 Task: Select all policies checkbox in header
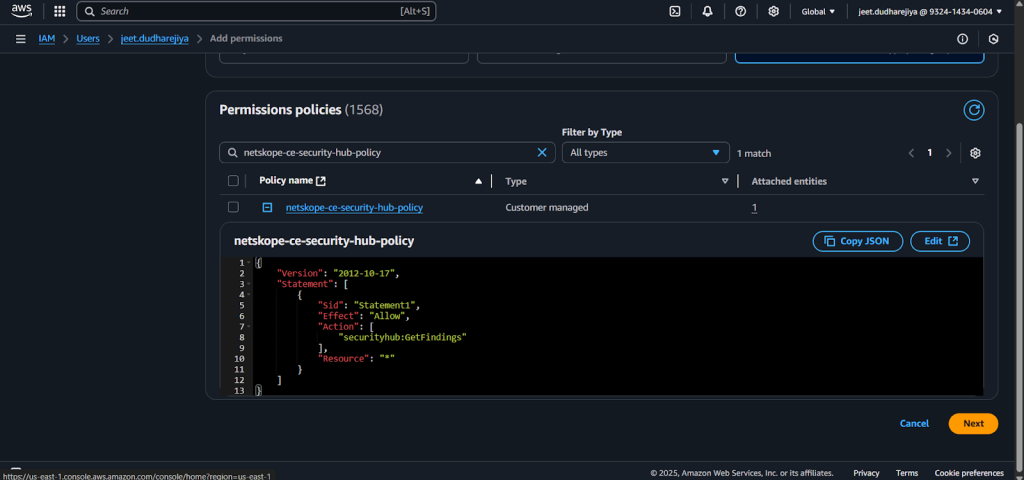pos(233,181)
